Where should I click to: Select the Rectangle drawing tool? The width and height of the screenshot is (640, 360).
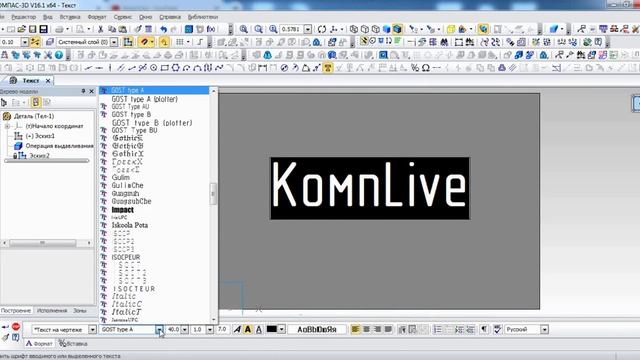[x=164, y=68]
